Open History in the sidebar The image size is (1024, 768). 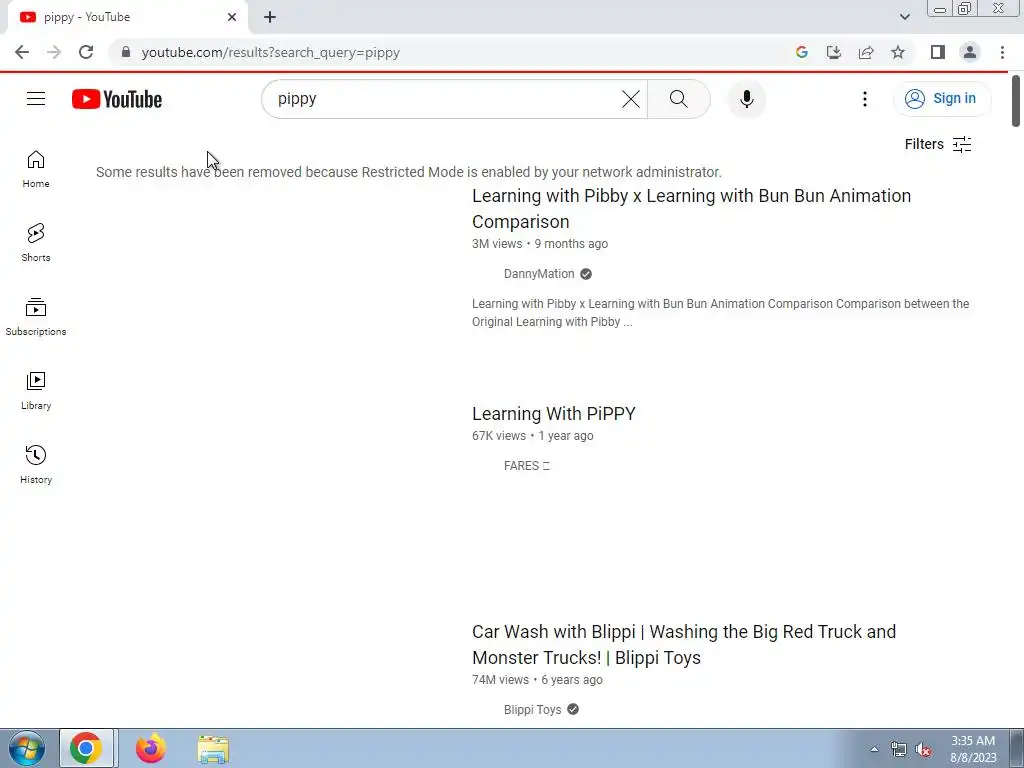(36, 464)
